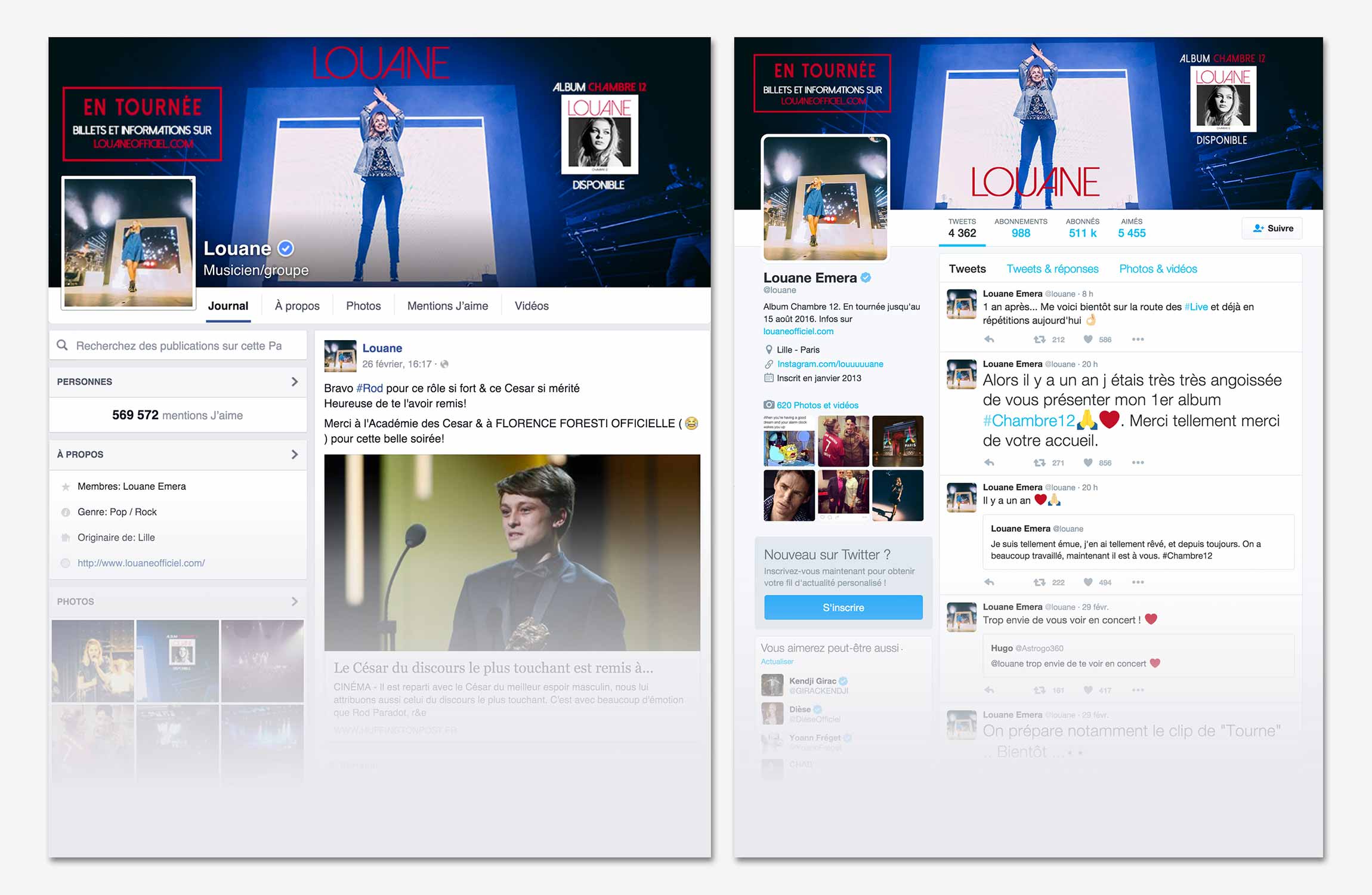This screenshot has width=1372, height=895.
Task: Retweet the tweet with 271 retweets
Action: point(1039,463)
